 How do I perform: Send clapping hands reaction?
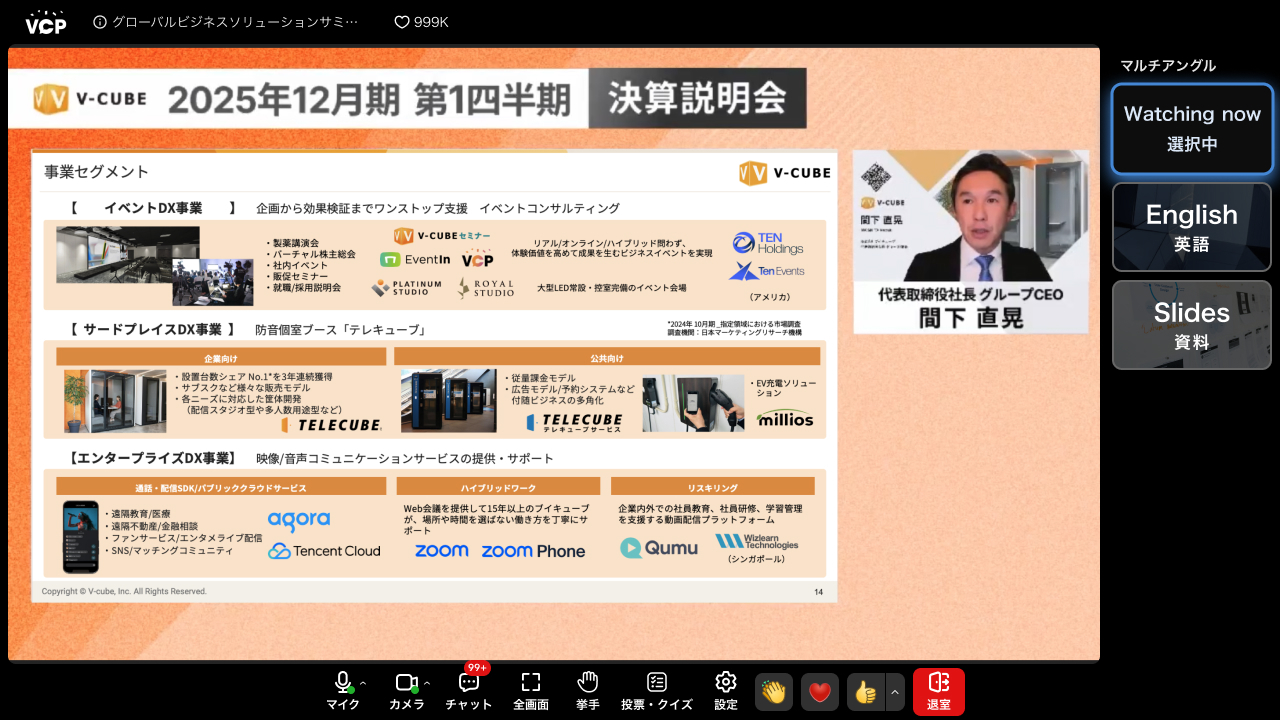pos(774,692)
